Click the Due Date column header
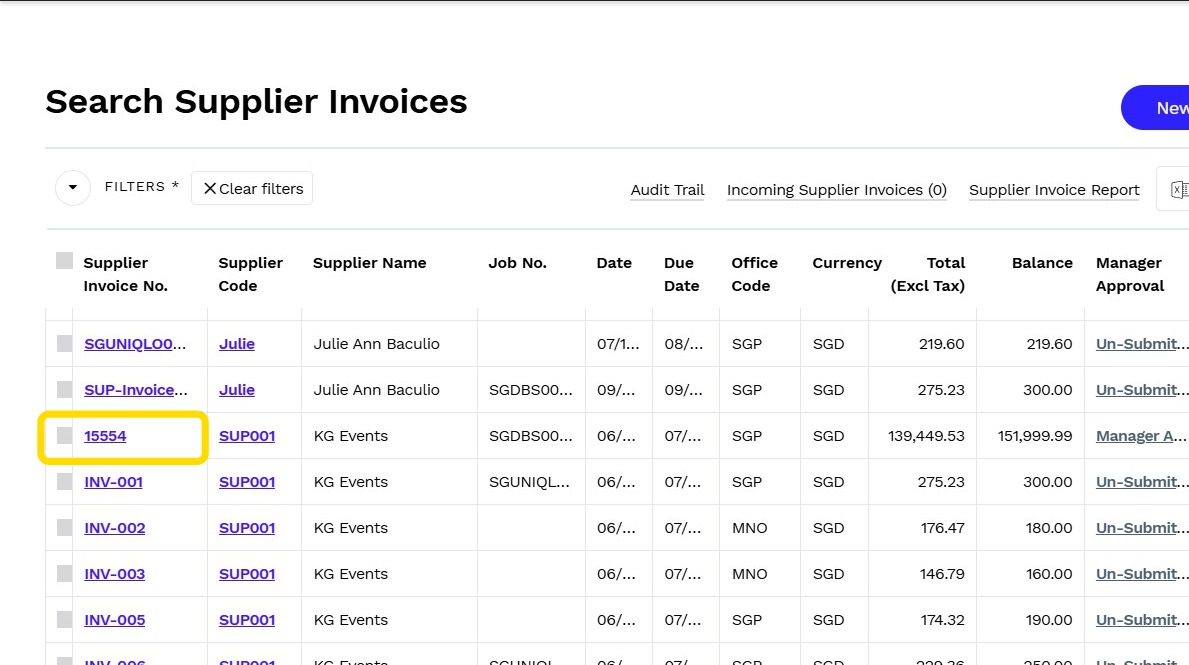The image size is (1189, 665). click(681, 274)
